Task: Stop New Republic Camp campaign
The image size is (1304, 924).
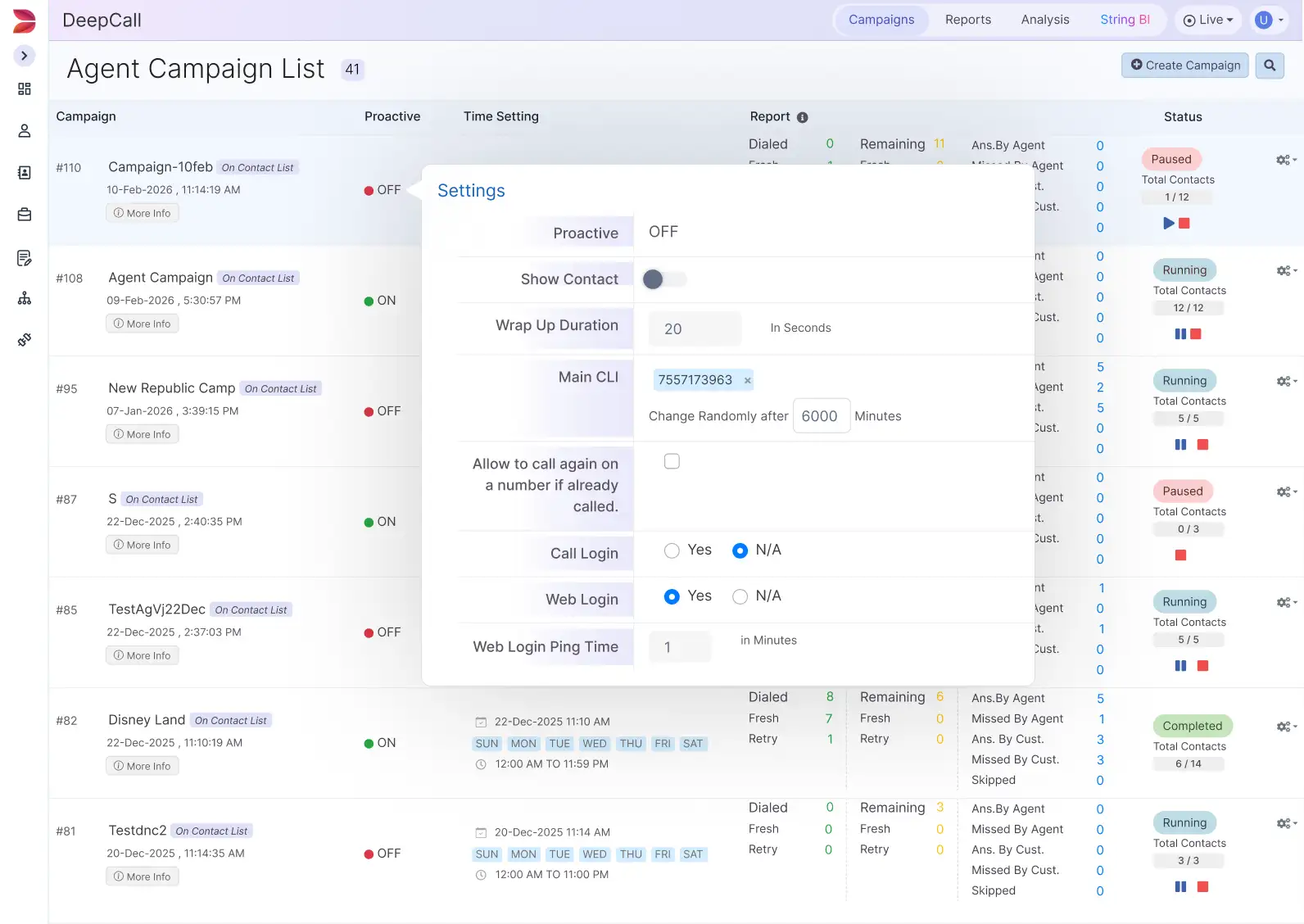Action: [x=1202, y=444]
